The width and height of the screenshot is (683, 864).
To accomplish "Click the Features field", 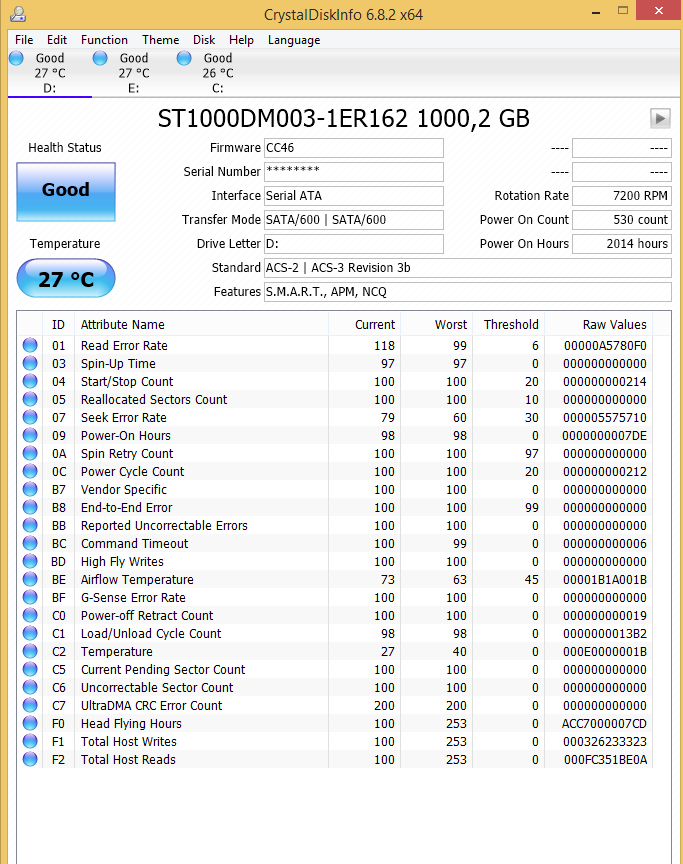I will point(468,291).
